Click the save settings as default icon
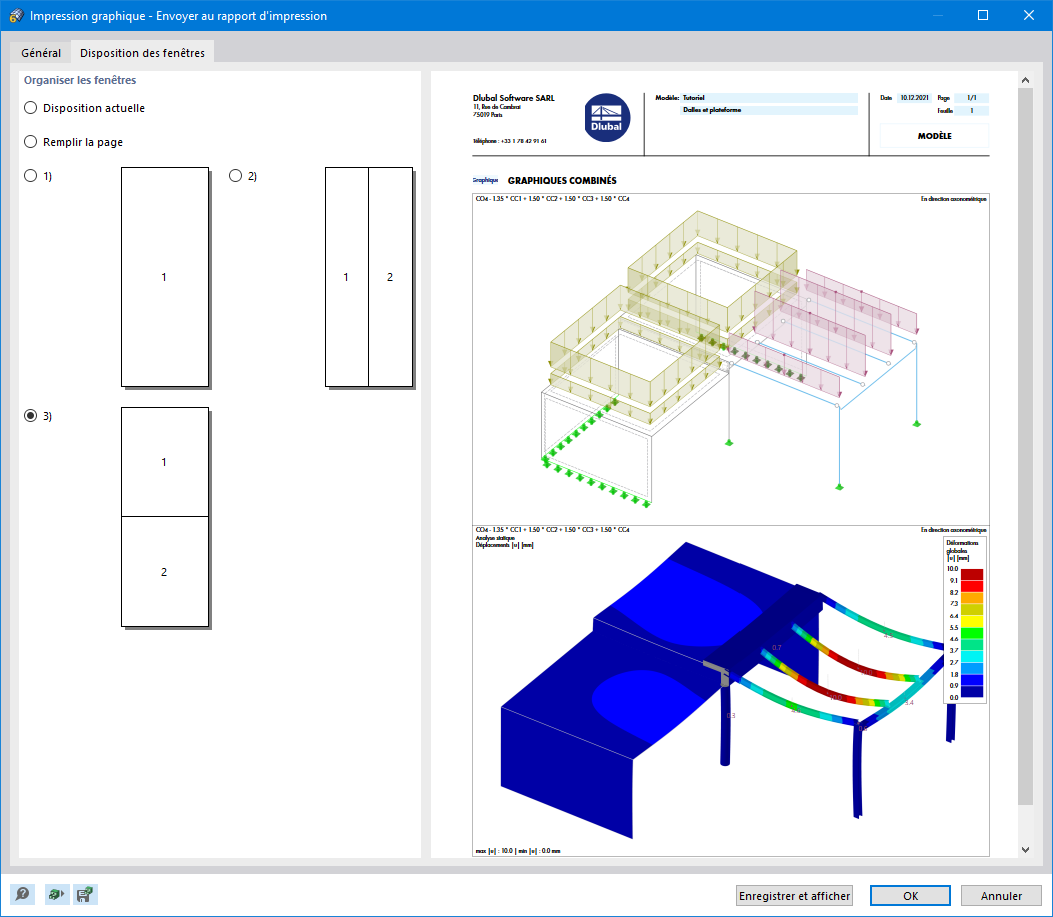 point(85,894)
